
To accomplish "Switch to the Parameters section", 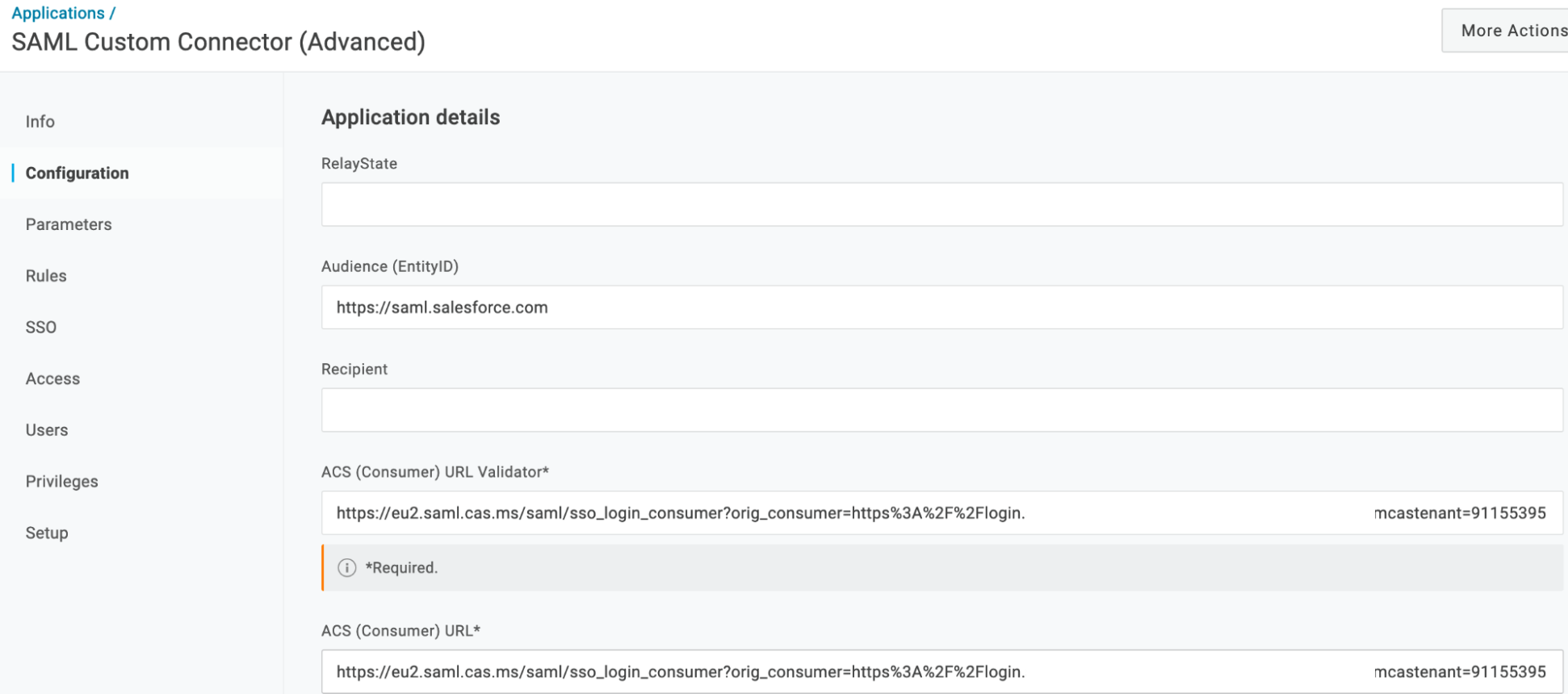I will (69, 224).
